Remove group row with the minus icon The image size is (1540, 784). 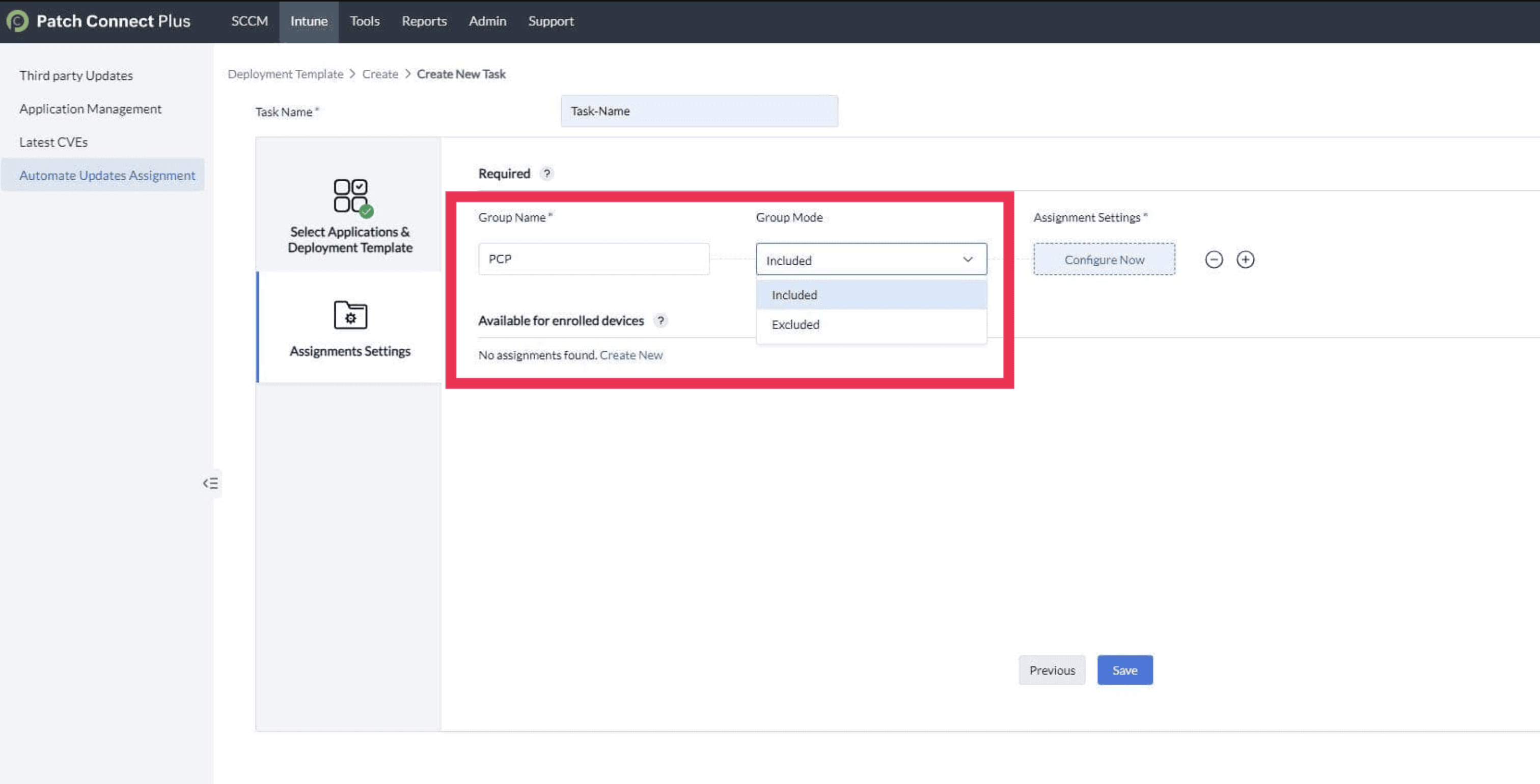coord(1214,259)
